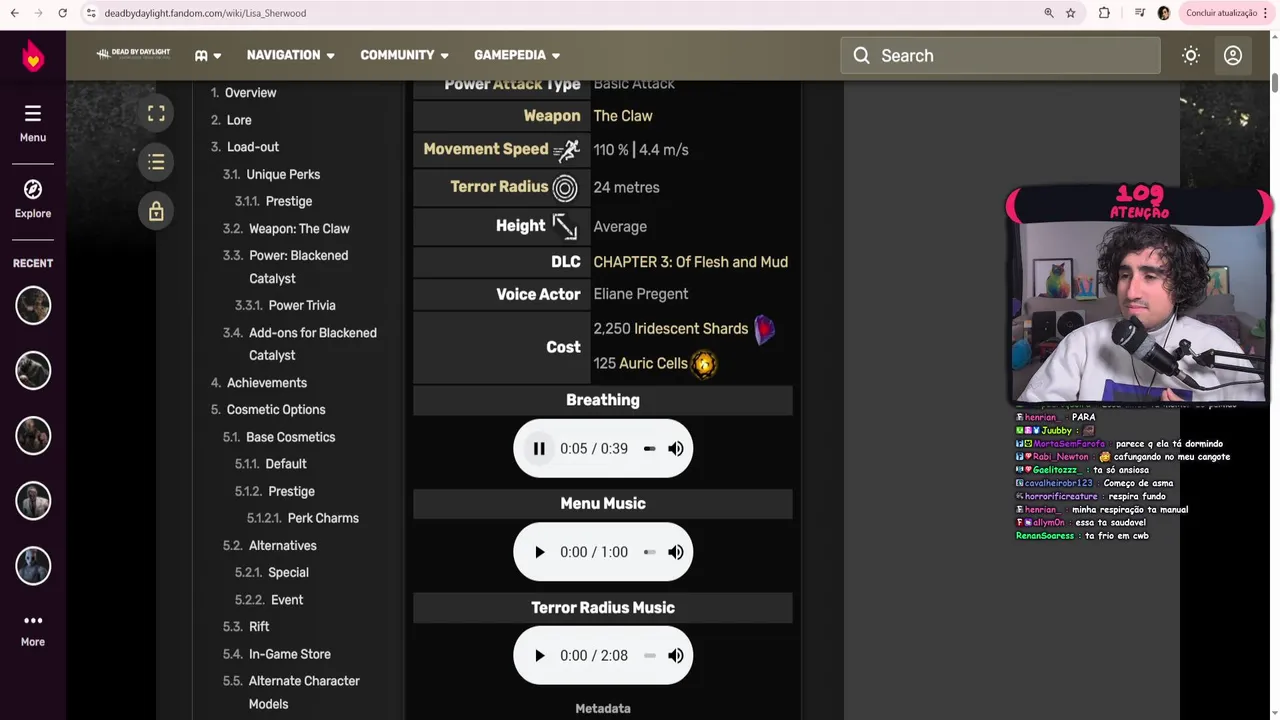Click the Terror Radius rings icon
Viewport: 1280px width, 720px height.
(565, 187)
